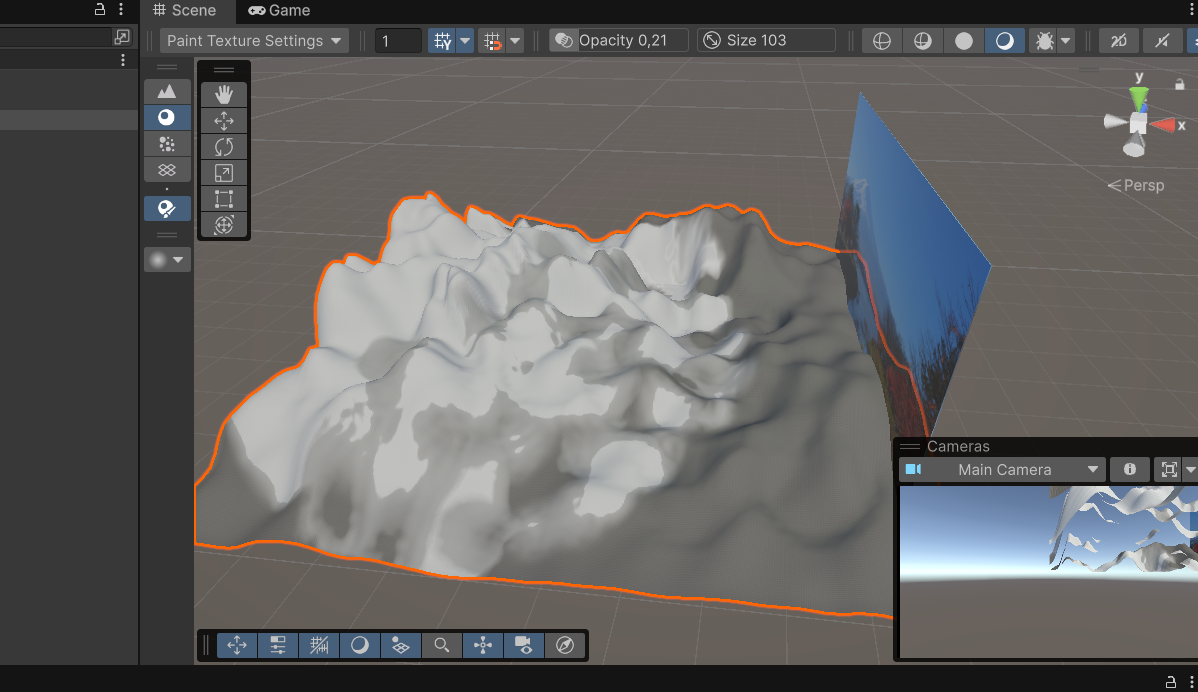Toggle the scene grid visibility
Viewport: 1198px width, 692px height.
tap(442, 41)
